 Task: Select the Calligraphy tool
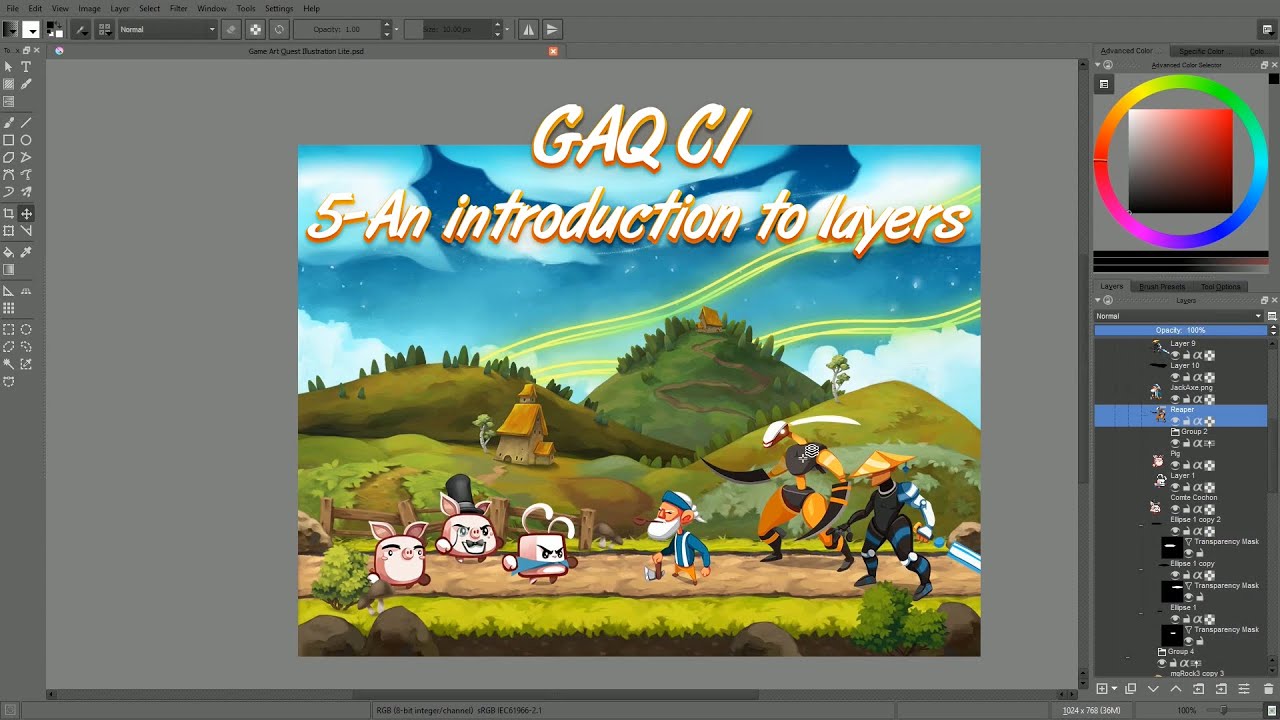tap(26, 85)
